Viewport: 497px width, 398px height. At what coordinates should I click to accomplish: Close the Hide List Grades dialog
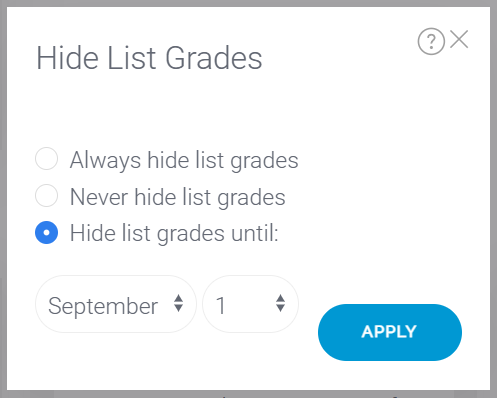[459, 39]
